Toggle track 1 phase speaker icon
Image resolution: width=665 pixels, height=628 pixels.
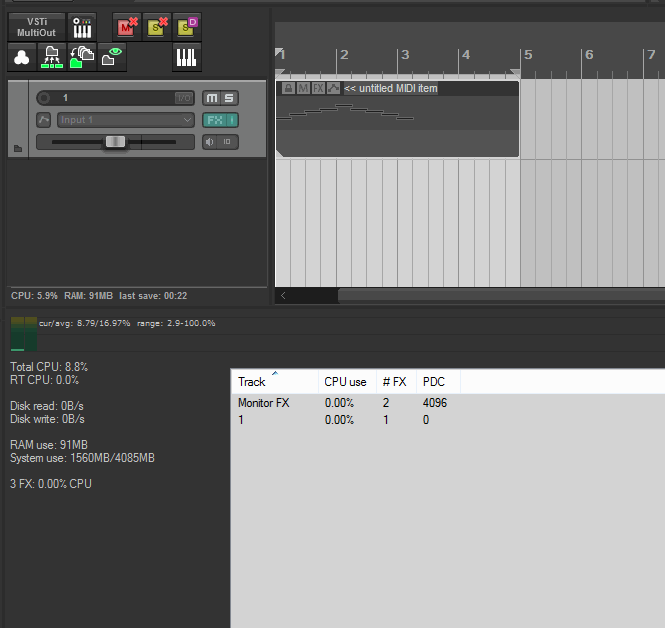(210, 142)
